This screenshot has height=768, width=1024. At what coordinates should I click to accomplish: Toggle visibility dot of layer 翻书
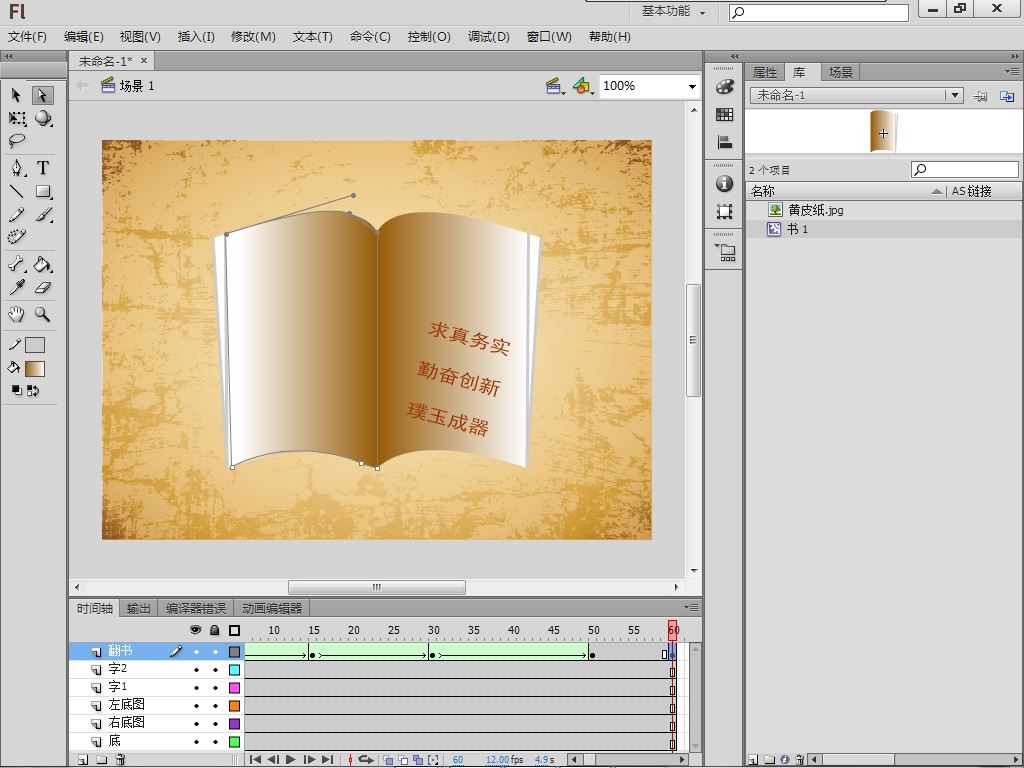196,652
